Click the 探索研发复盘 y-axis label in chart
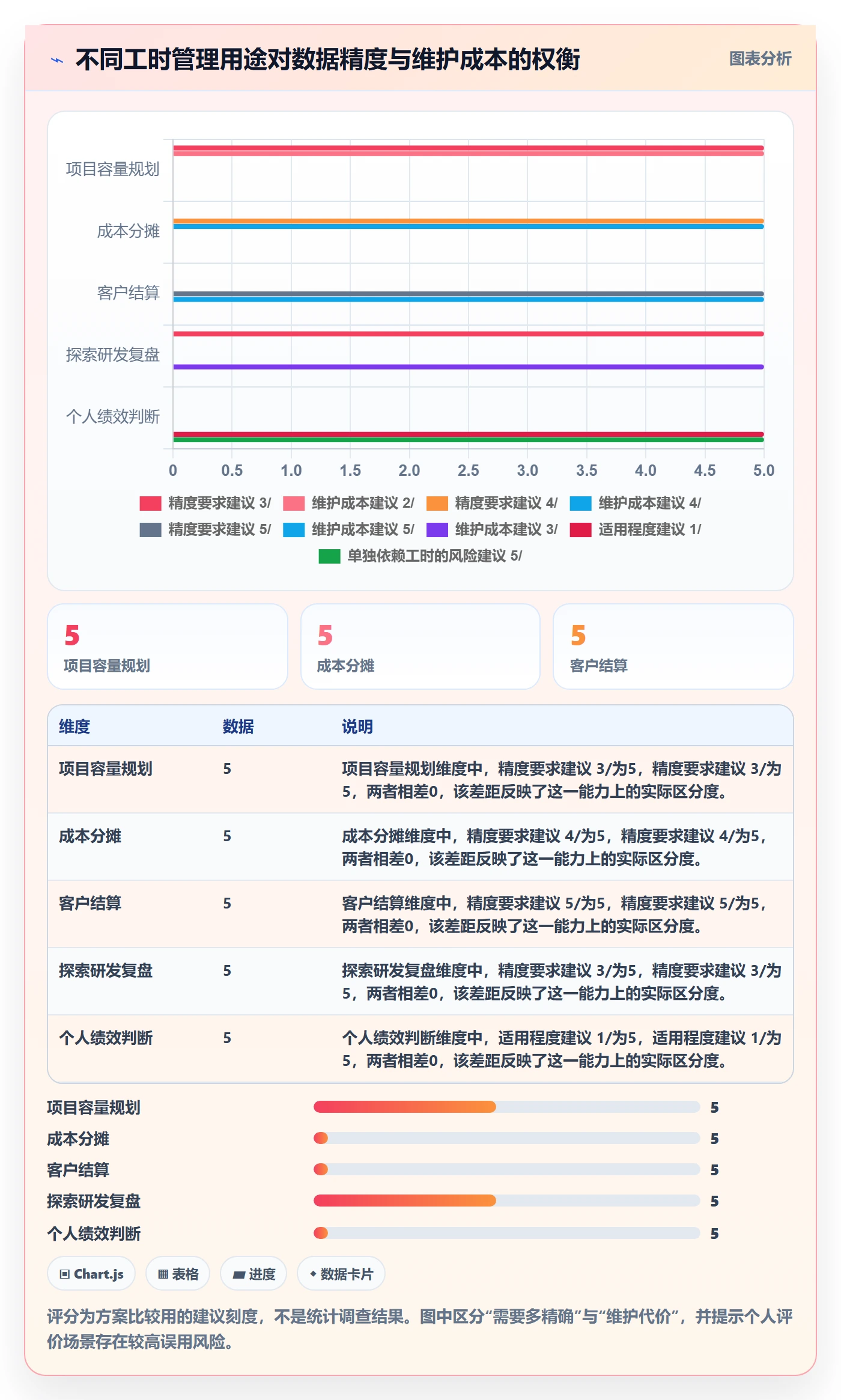This screenshot has width=841, height=1400. pyautogui.click(x=113, y=355)
